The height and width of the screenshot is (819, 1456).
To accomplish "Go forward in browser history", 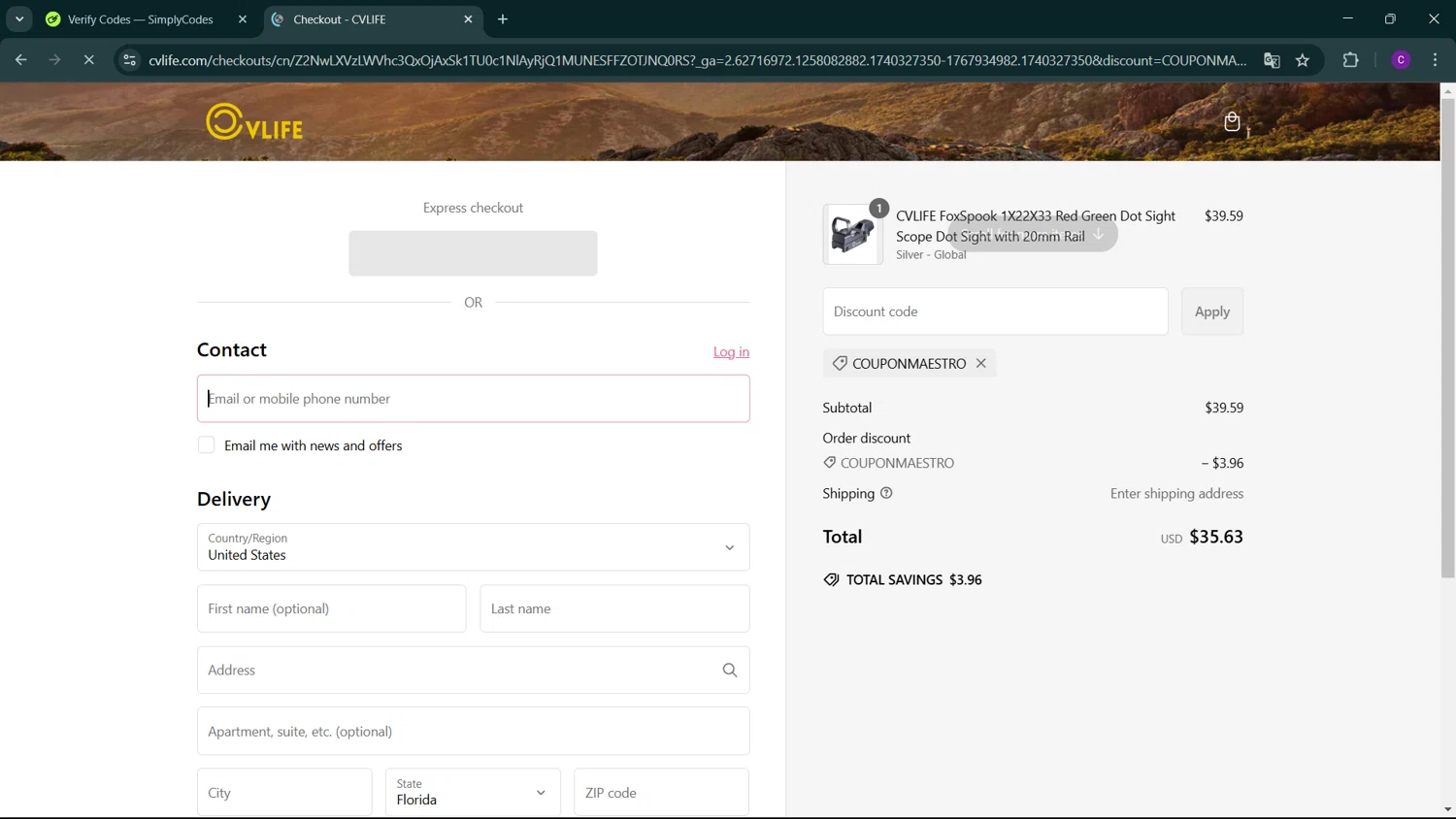I will [54, 60].
